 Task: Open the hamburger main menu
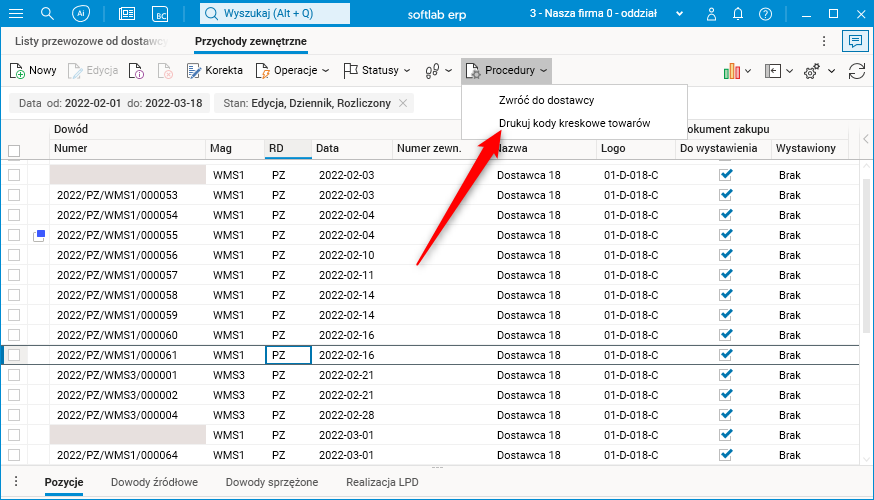click(16, 14)
